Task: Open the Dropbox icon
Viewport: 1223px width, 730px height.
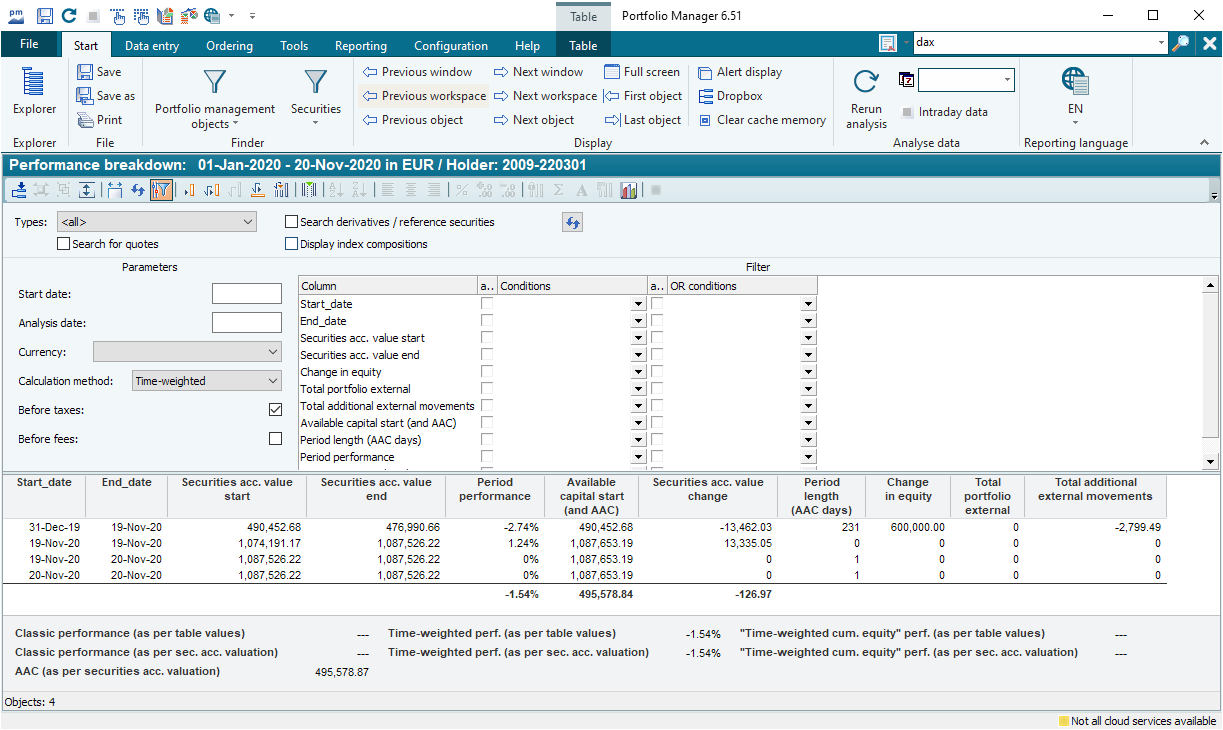Action: [731, 96]
